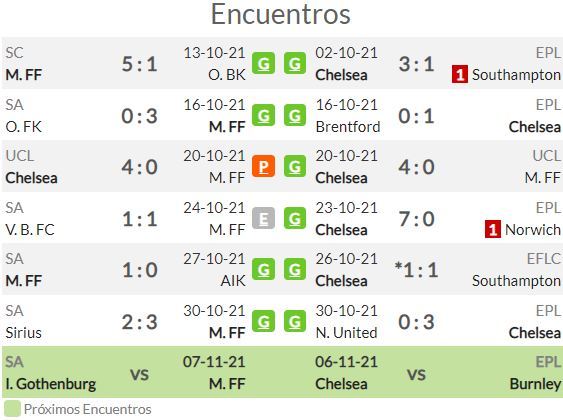The width and height of the screenshot is (563, 420).
Task: Click the *1:1 EFLC score against Southampton
Action: coord(416,270)
